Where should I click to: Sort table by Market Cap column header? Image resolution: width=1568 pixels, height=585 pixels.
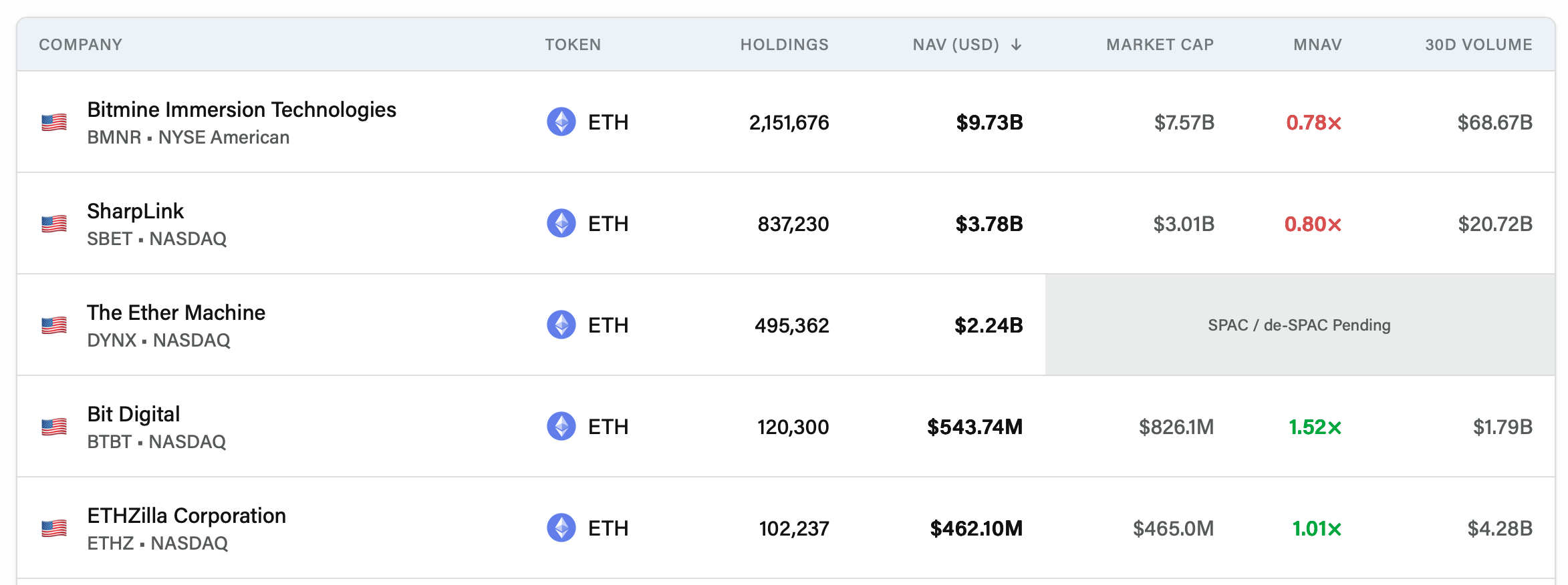coord(1160,45)
